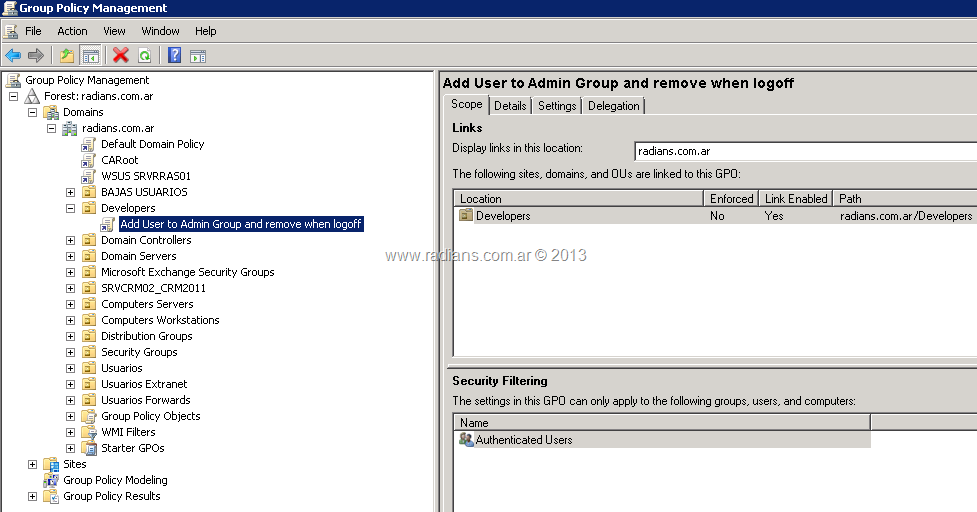Select Authenticated Users in Security Filtering

[523, 440]
